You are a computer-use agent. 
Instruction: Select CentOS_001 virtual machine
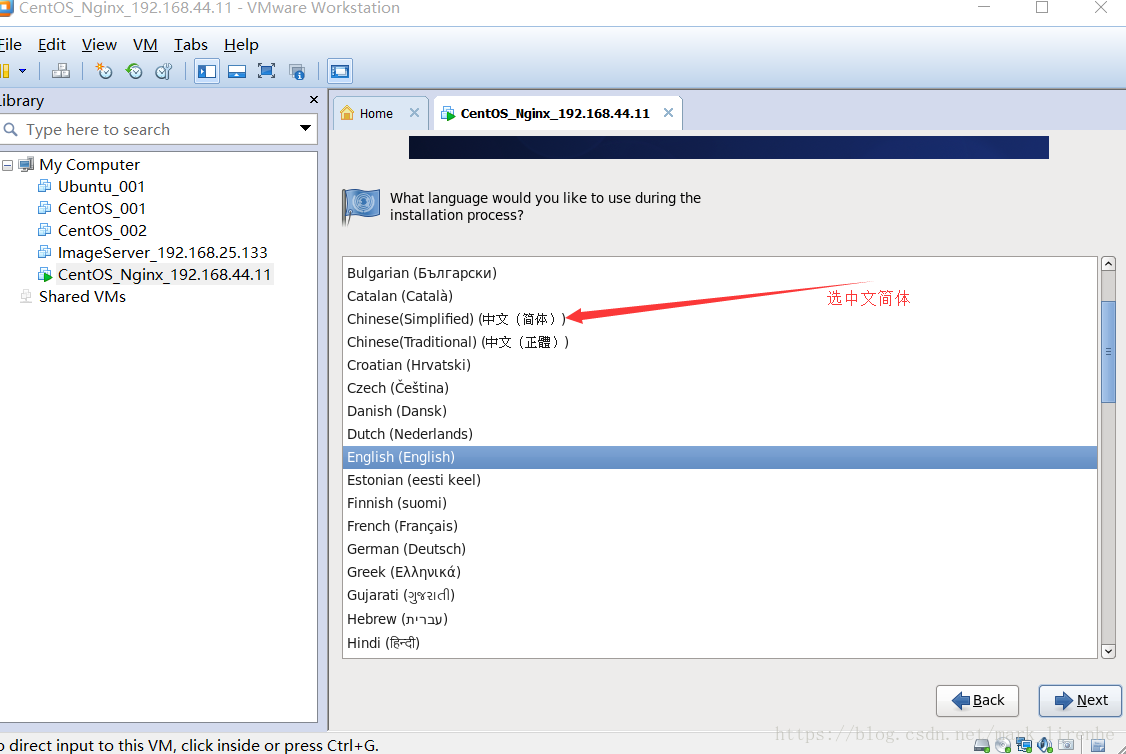[101, 209]
